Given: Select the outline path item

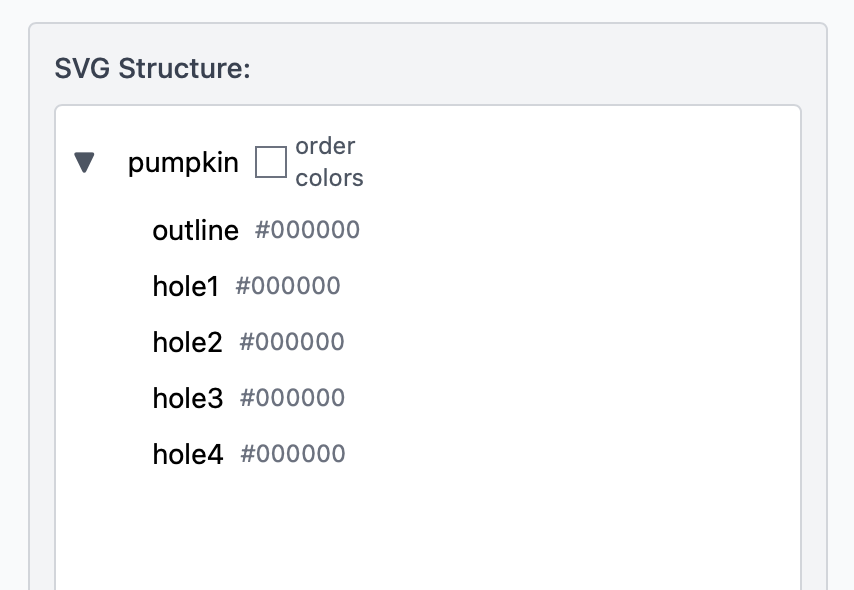Looking at the screenshot, I should point(195,231).
